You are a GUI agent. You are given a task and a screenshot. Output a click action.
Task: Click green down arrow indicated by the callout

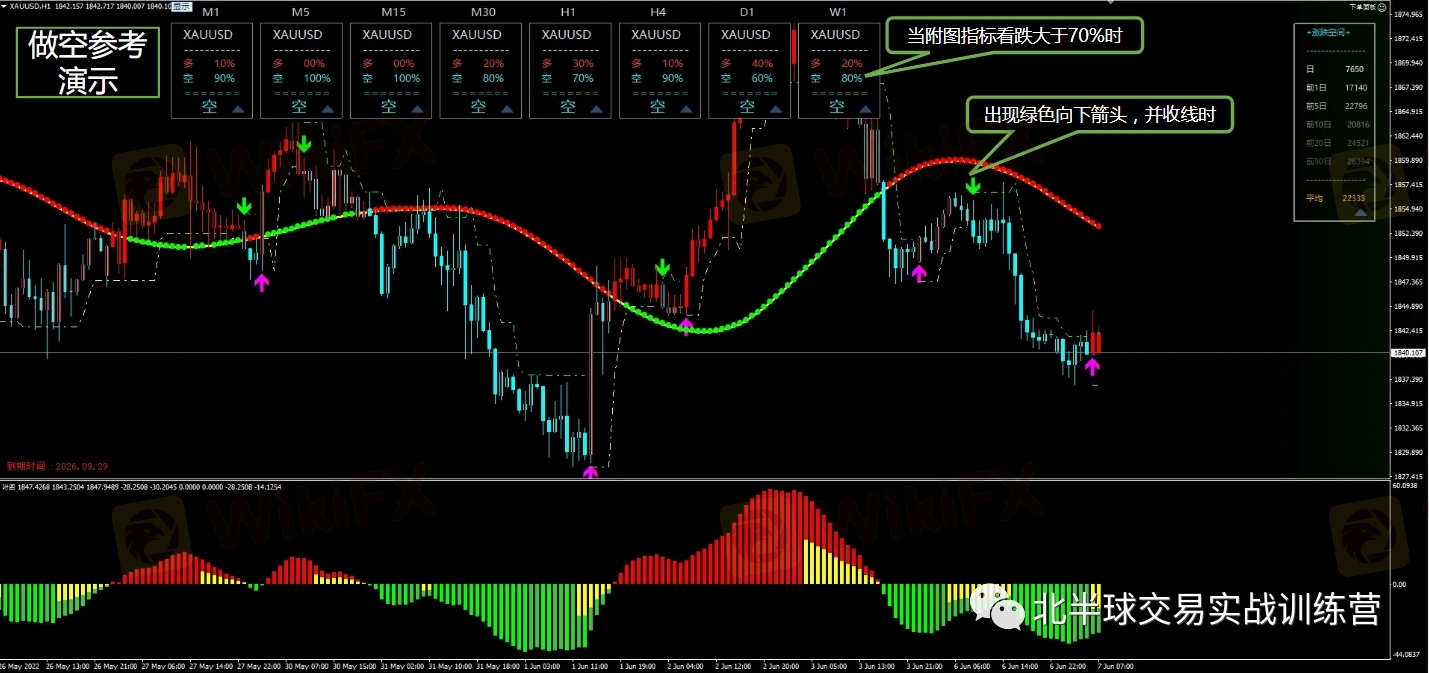point(972,186)
